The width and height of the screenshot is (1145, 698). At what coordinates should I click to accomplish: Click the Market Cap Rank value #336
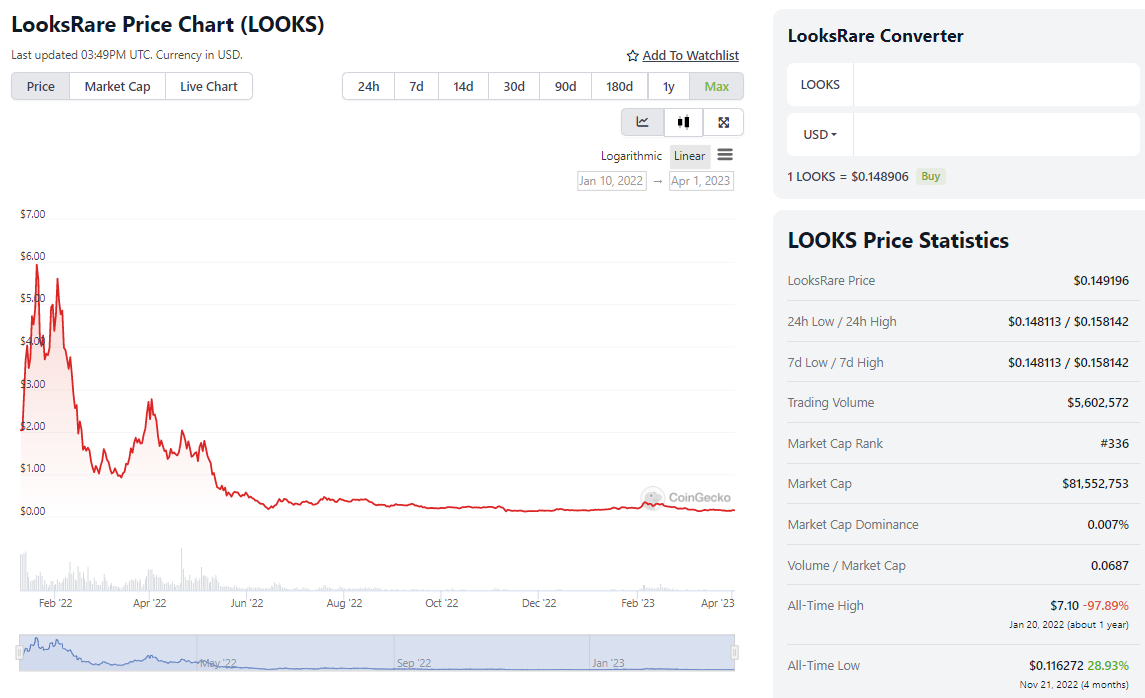click(x=1114, y=443)
